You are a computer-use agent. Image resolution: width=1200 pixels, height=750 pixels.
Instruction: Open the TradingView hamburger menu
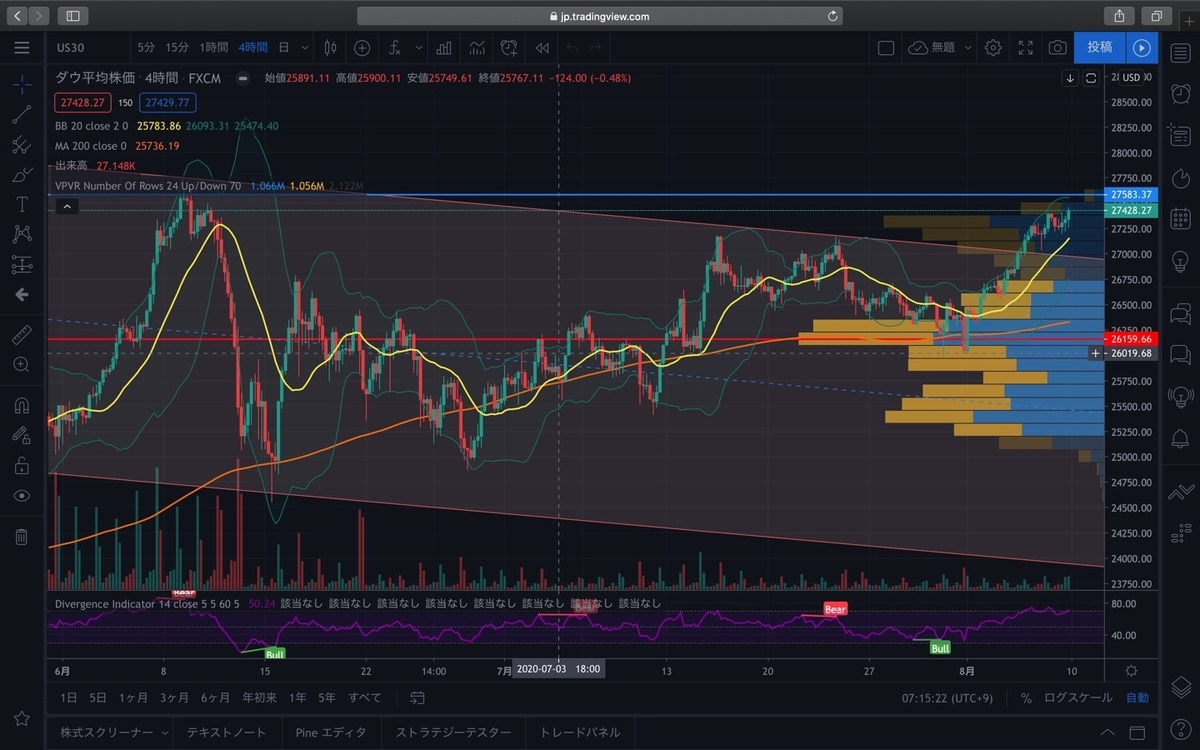[x=22, y=47]
